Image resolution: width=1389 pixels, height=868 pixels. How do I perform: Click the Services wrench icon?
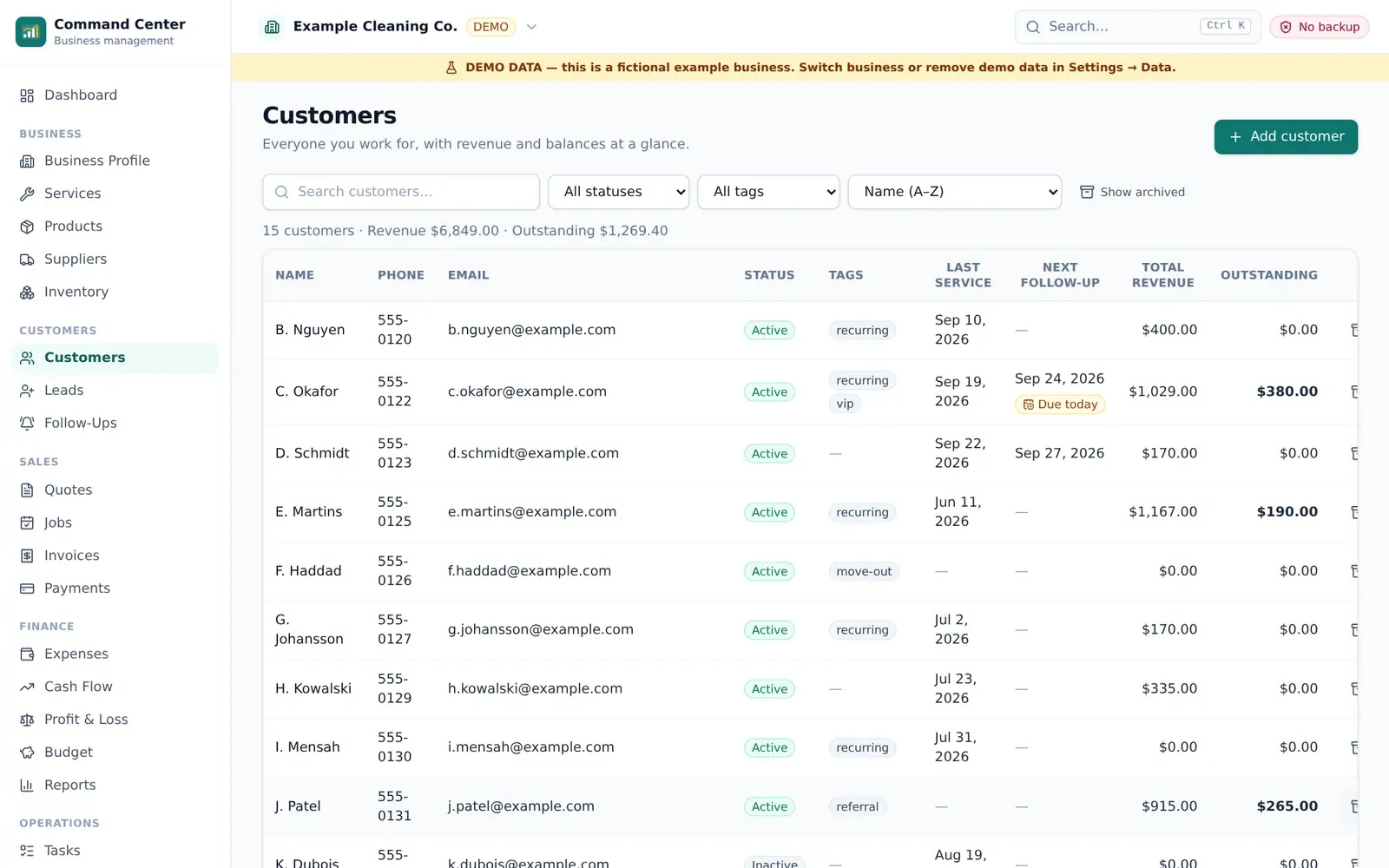coord(27,194)
